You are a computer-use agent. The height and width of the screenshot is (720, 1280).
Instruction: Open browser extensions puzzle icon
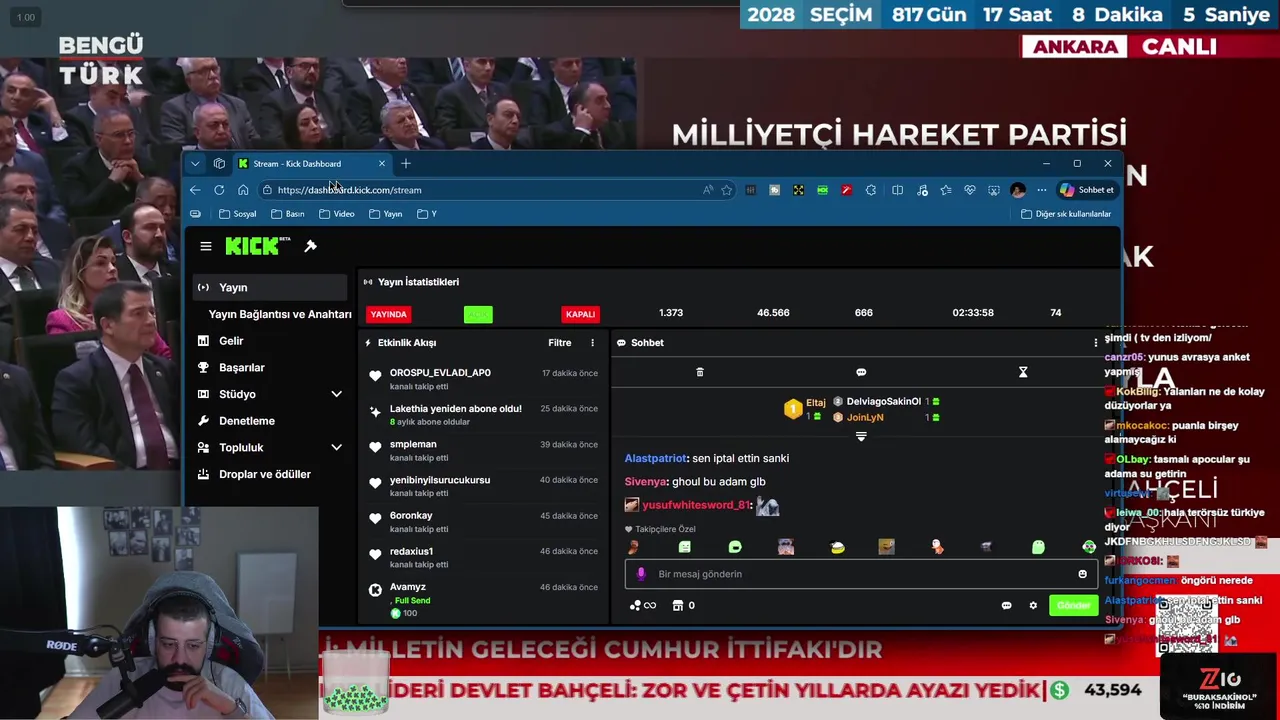(x=870, y=190)
